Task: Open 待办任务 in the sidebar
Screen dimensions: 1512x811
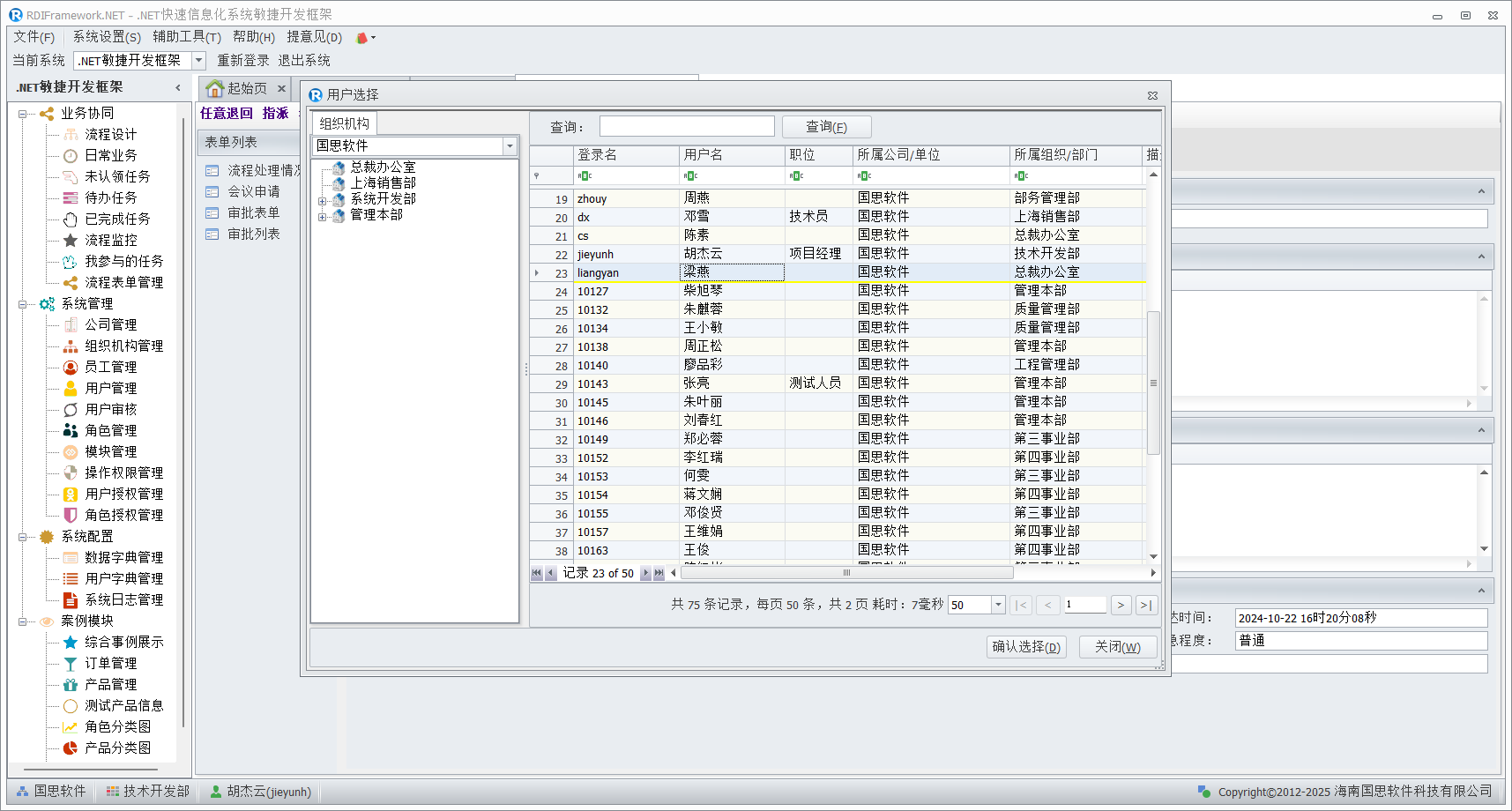Action: (x=110, y=197)
